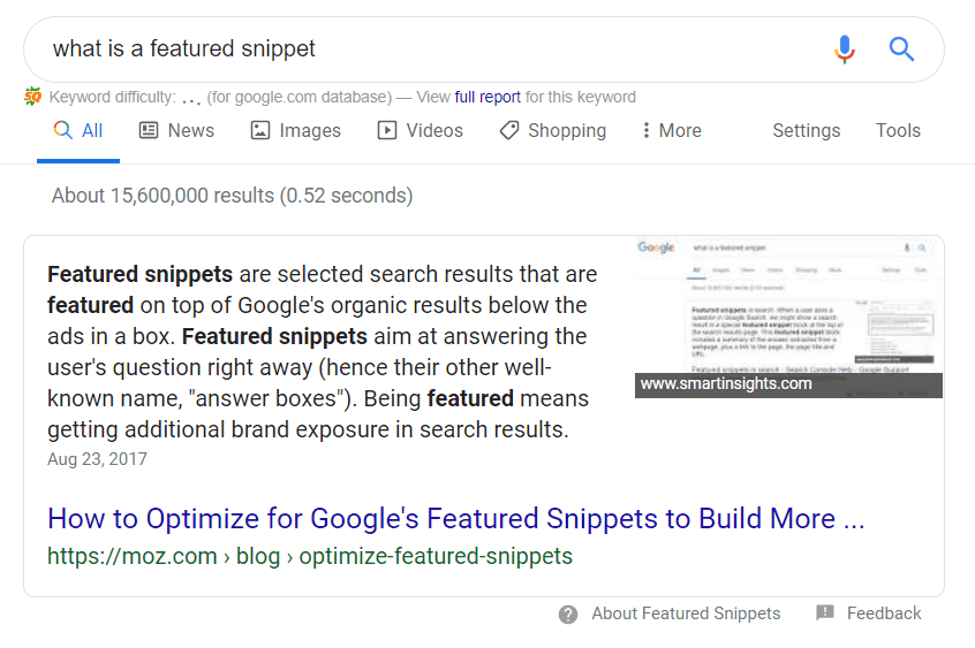Open the More options dropdown
This screenshot has height=648, width=975.
coord(679,130)
